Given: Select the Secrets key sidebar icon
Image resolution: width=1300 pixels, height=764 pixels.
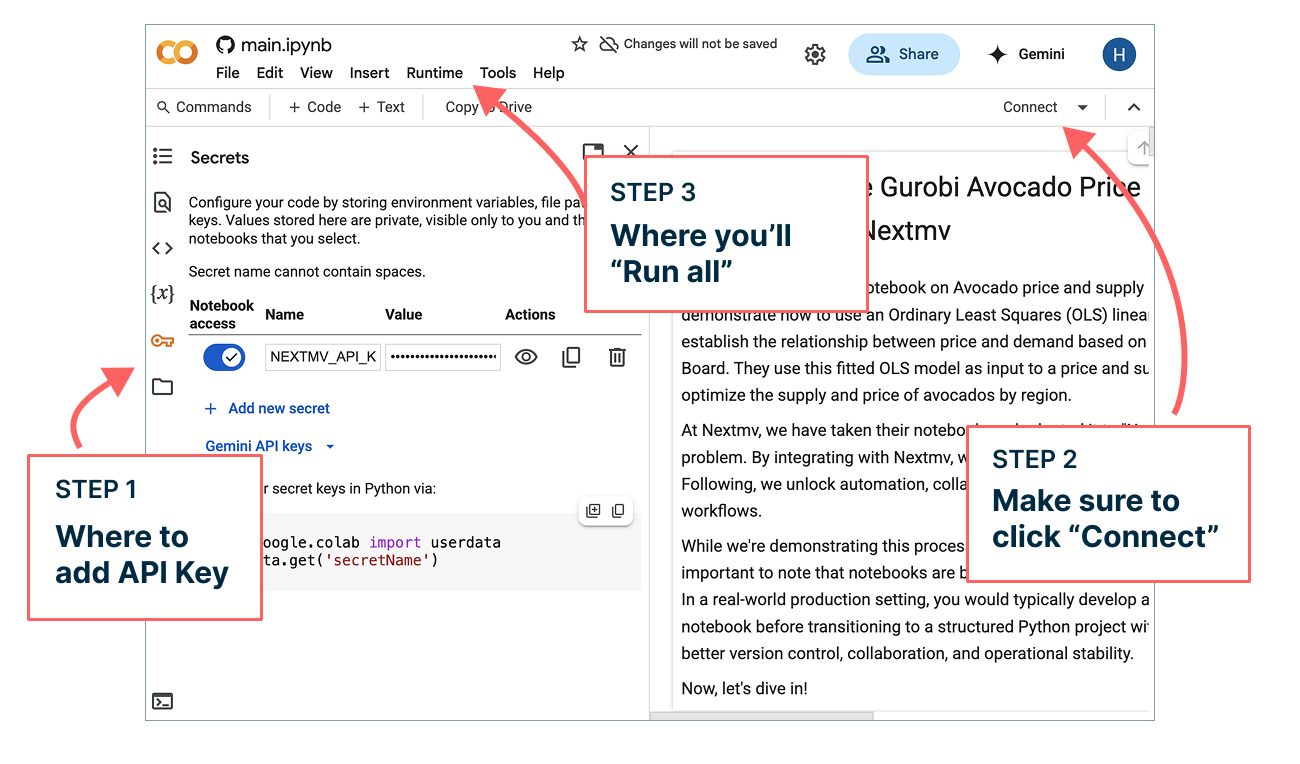Looking at the screenshot, I should pos(162,341).
